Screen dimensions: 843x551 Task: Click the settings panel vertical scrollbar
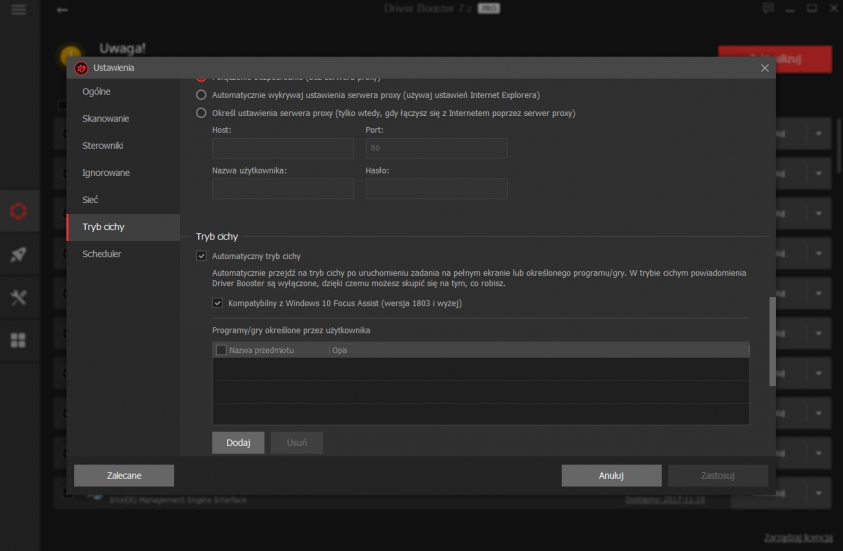(771, 341)
